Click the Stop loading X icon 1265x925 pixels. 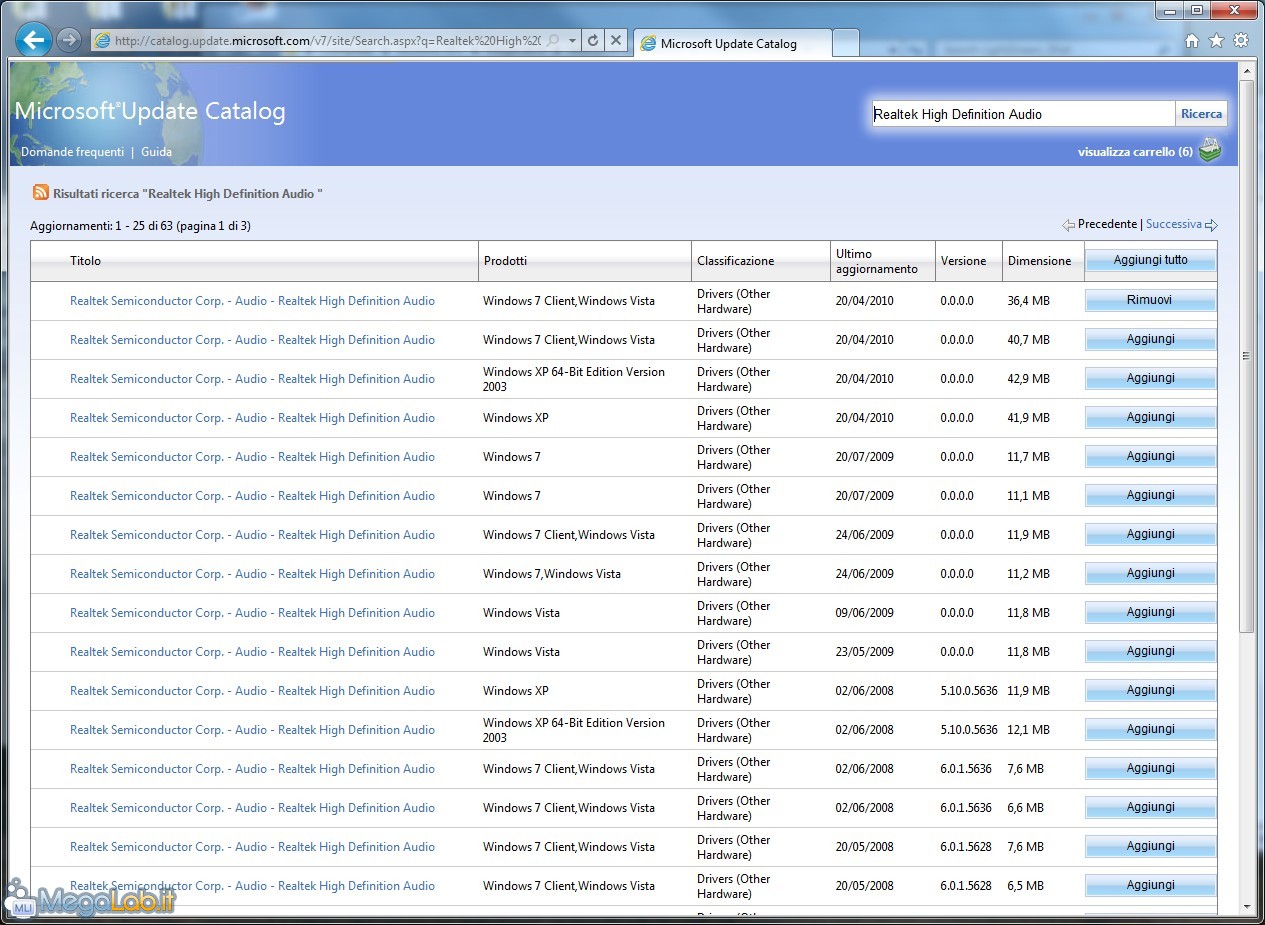(x=616, y=41)
